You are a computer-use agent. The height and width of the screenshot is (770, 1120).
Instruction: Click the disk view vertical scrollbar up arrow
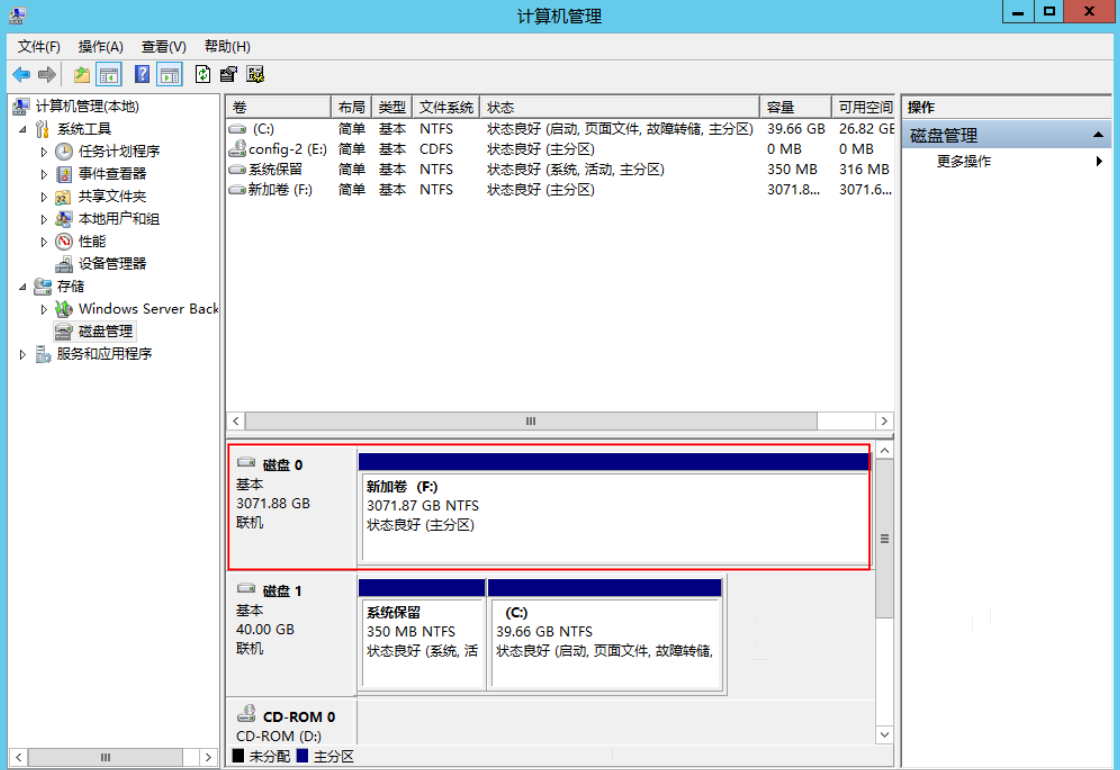point(884,451)
